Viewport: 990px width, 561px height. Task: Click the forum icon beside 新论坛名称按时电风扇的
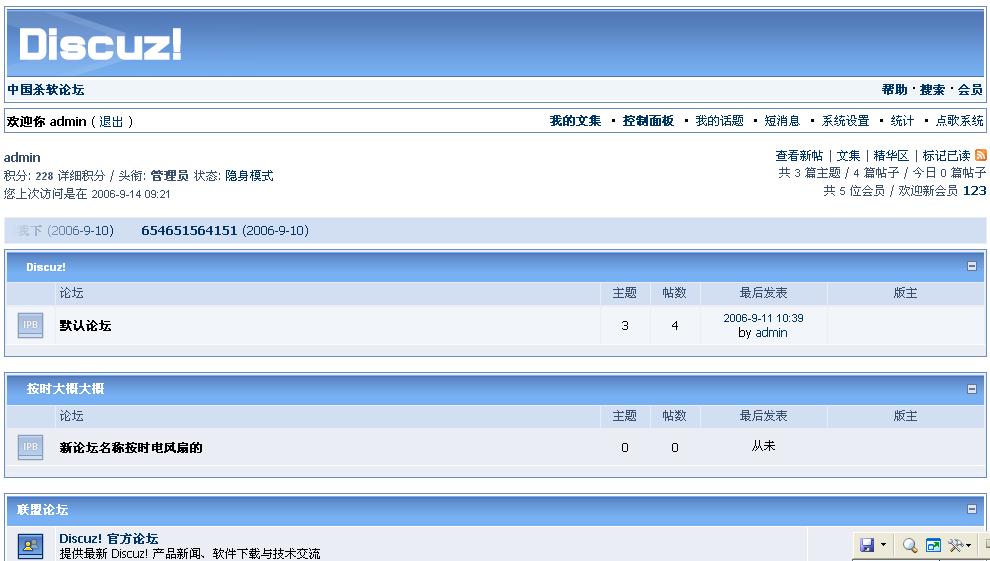click(30, 447)
